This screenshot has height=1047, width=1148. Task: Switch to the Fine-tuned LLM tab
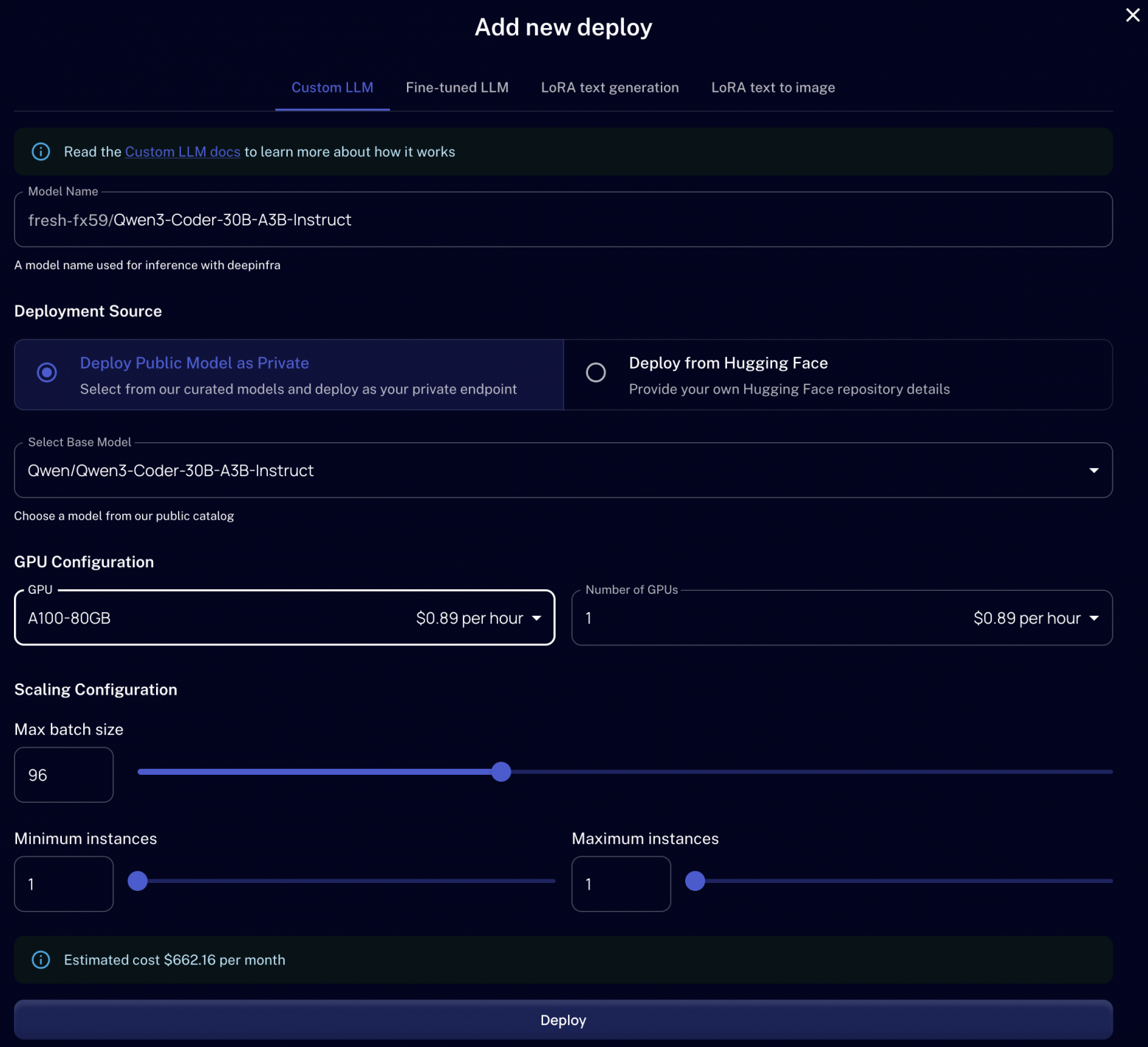457,88
